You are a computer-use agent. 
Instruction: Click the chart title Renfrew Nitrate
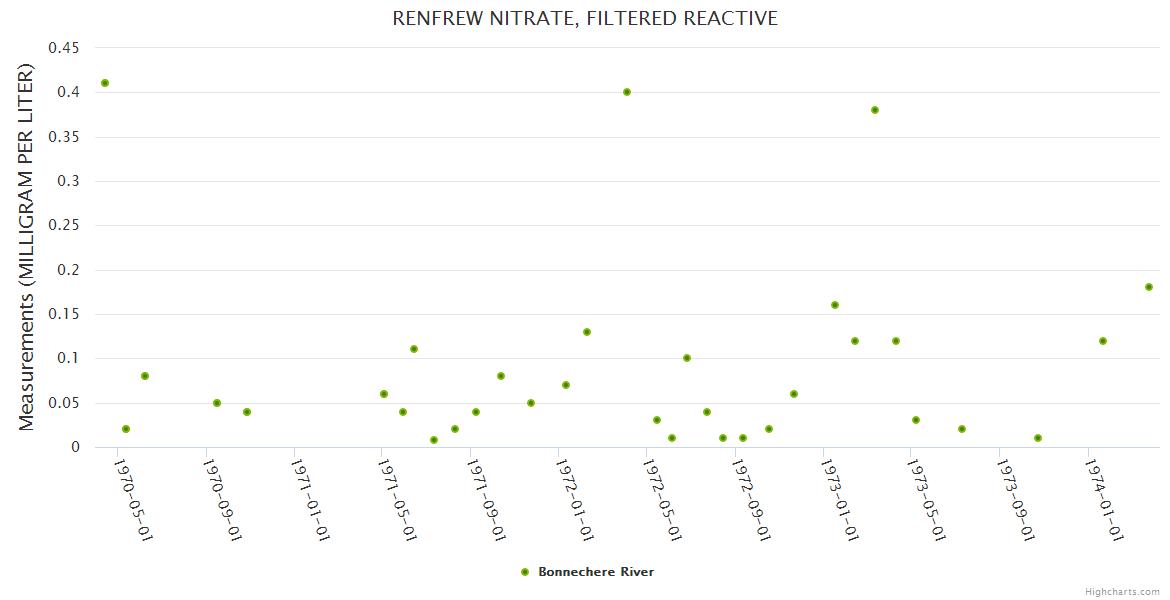click(585, 18)
